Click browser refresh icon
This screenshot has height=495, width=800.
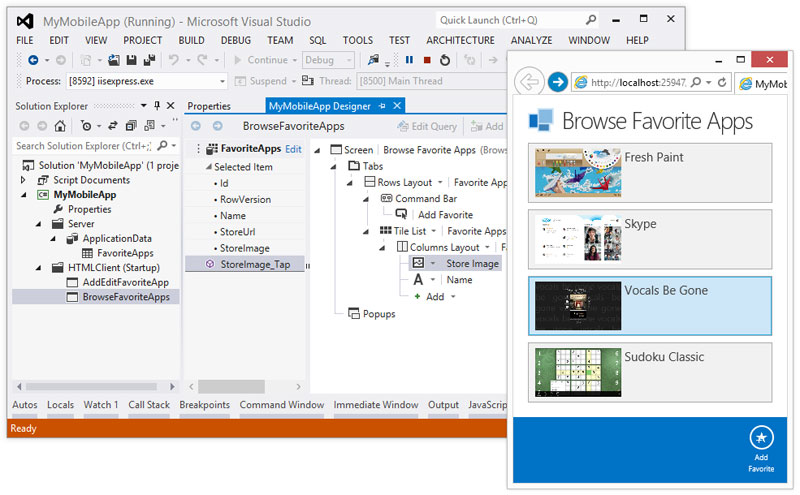pyautogui.click(x=722, y=82)
